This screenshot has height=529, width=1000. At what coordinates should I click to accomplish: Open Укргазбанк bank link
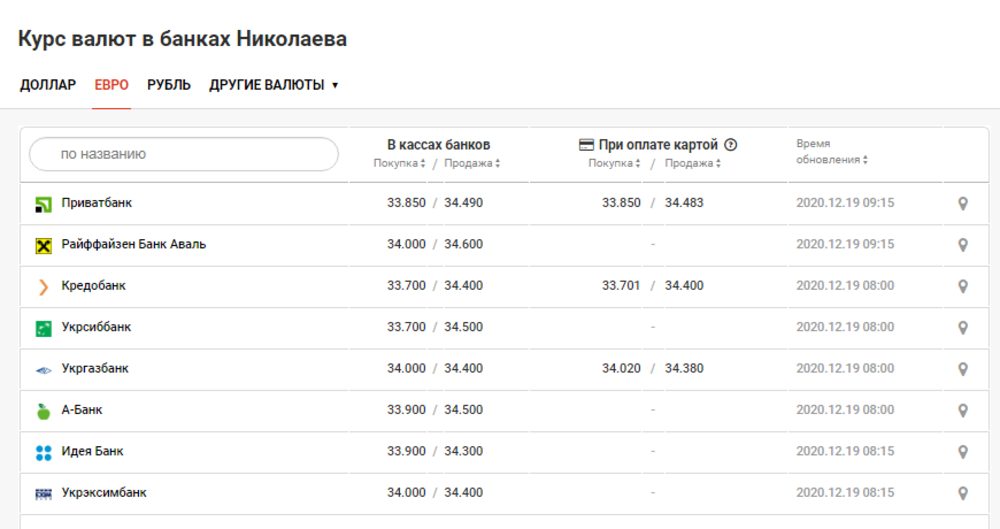tap(95, 369)
